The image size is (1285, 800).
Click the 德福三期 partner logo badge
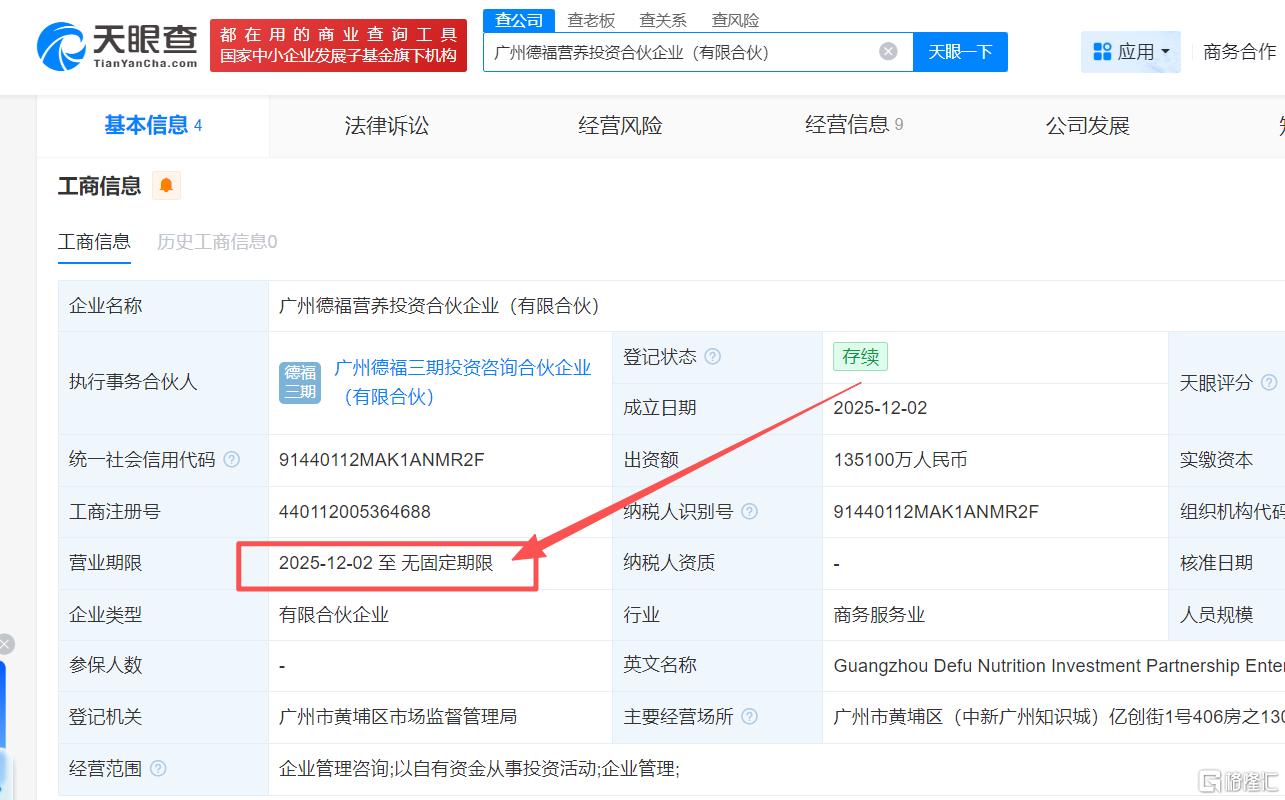click(x=300, y=383)
